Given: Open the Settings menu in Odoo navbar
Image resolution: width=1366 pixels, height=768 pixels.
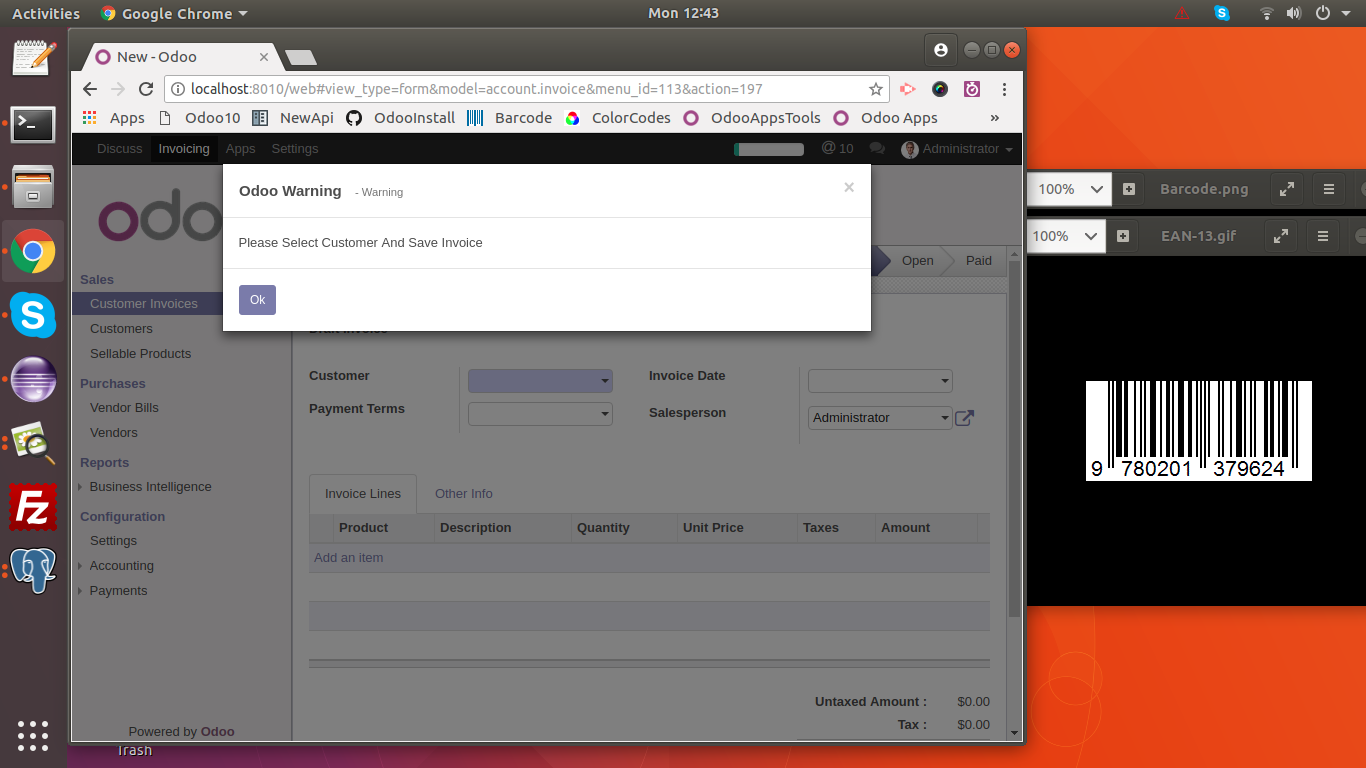Looking at the screenshot, I should point(295,148).
